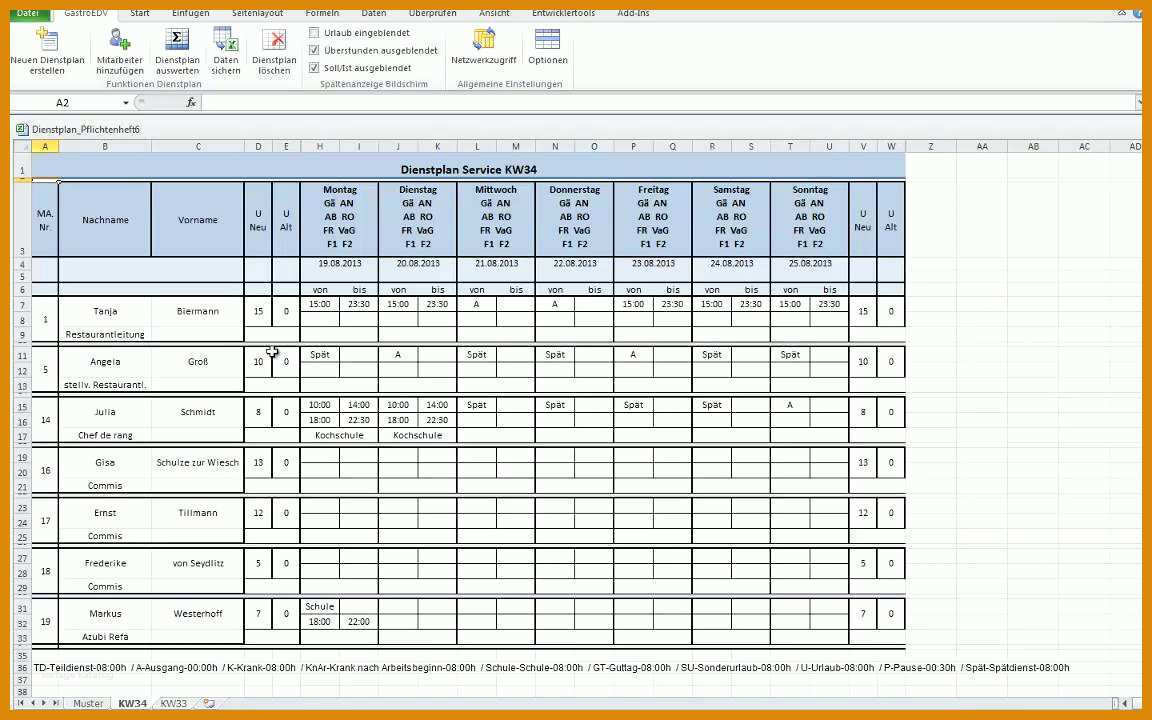
Task: Select cell von Seydlitz
Action: pyautogui.click(x=198, y=564)
